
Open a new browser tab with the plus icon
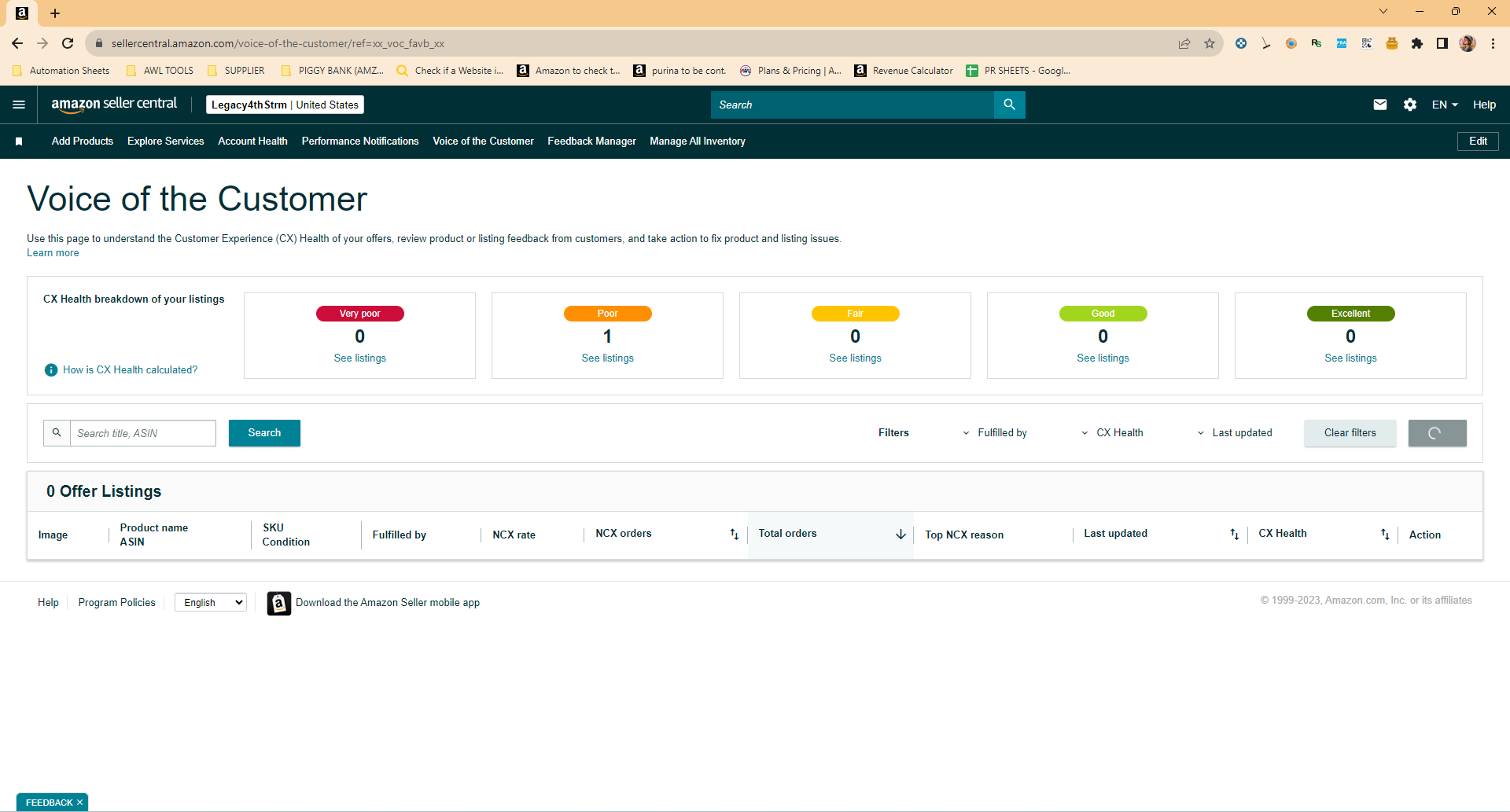tap(55, 13)
